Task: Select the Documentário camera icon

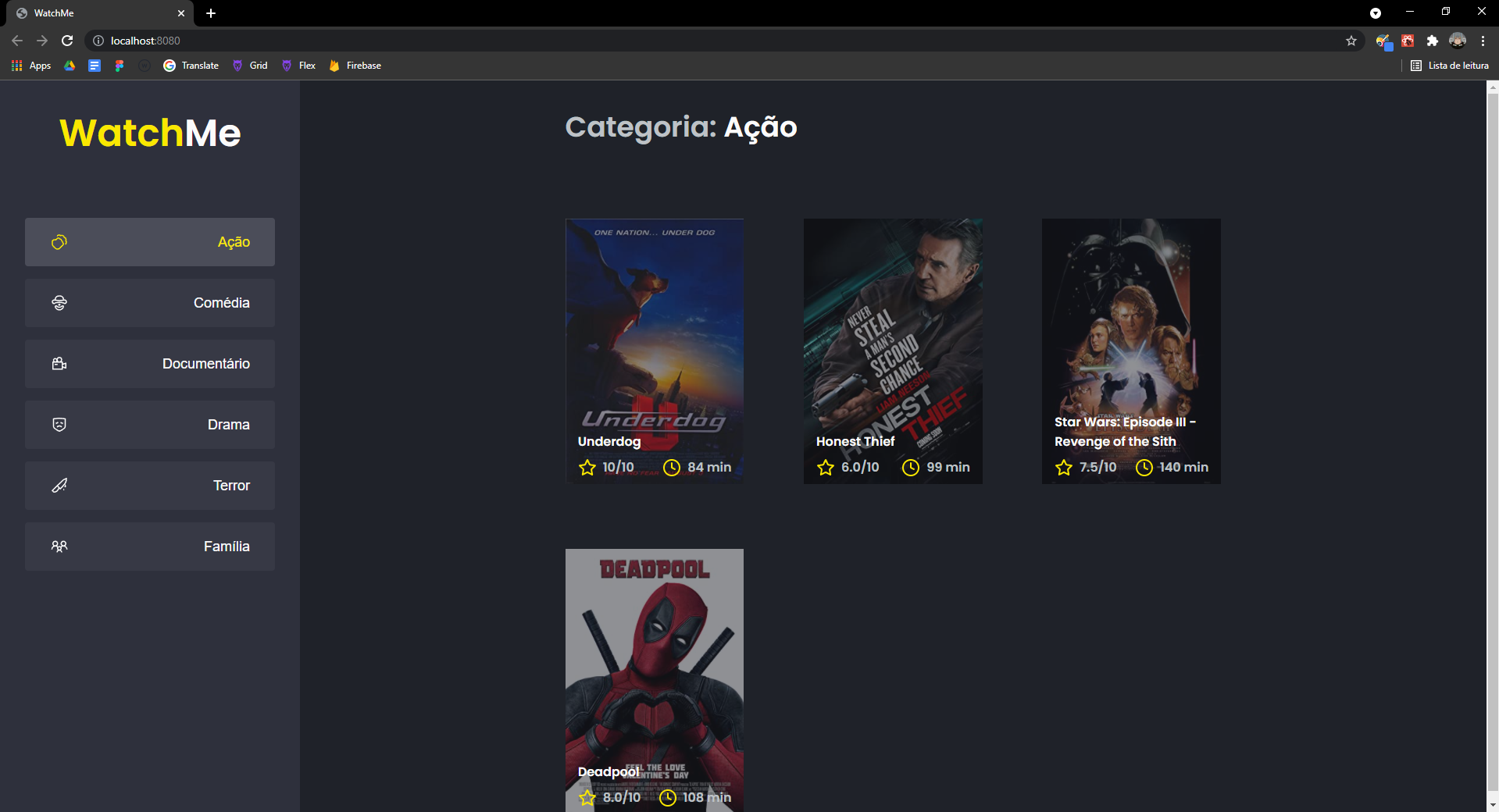Action: pos(59,364)
